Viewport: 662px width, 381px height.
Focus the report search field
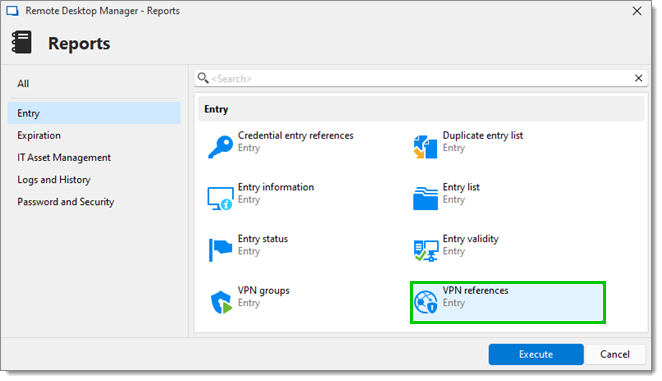[x=421, y=78]
